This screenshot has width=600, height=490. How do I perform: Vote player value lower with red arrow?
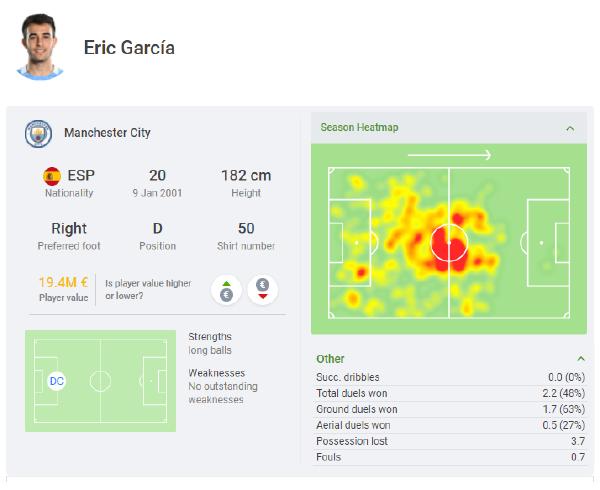click(x=262, y=289)
